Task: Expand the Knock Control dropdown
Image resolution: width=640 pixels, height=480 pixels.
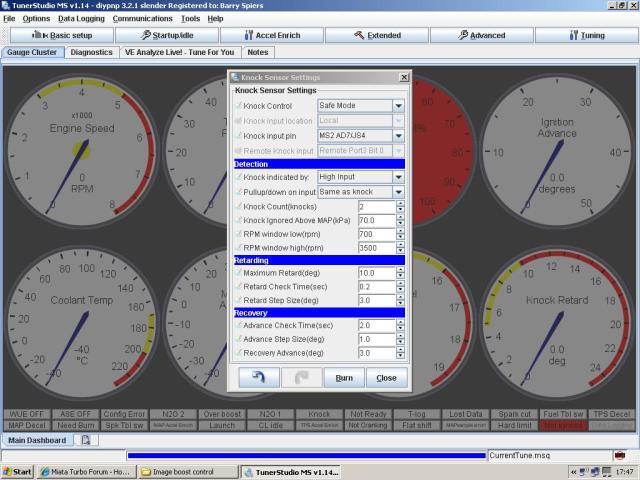Action: (x=398, y=106)
